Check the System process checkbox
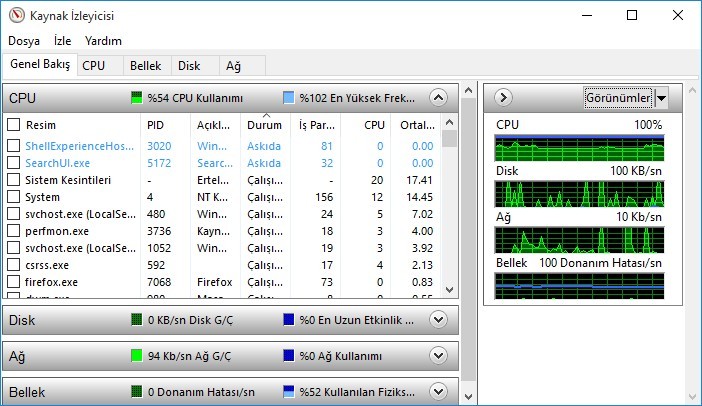The height and width of the screenshot is (406, 702). [13, 197]
